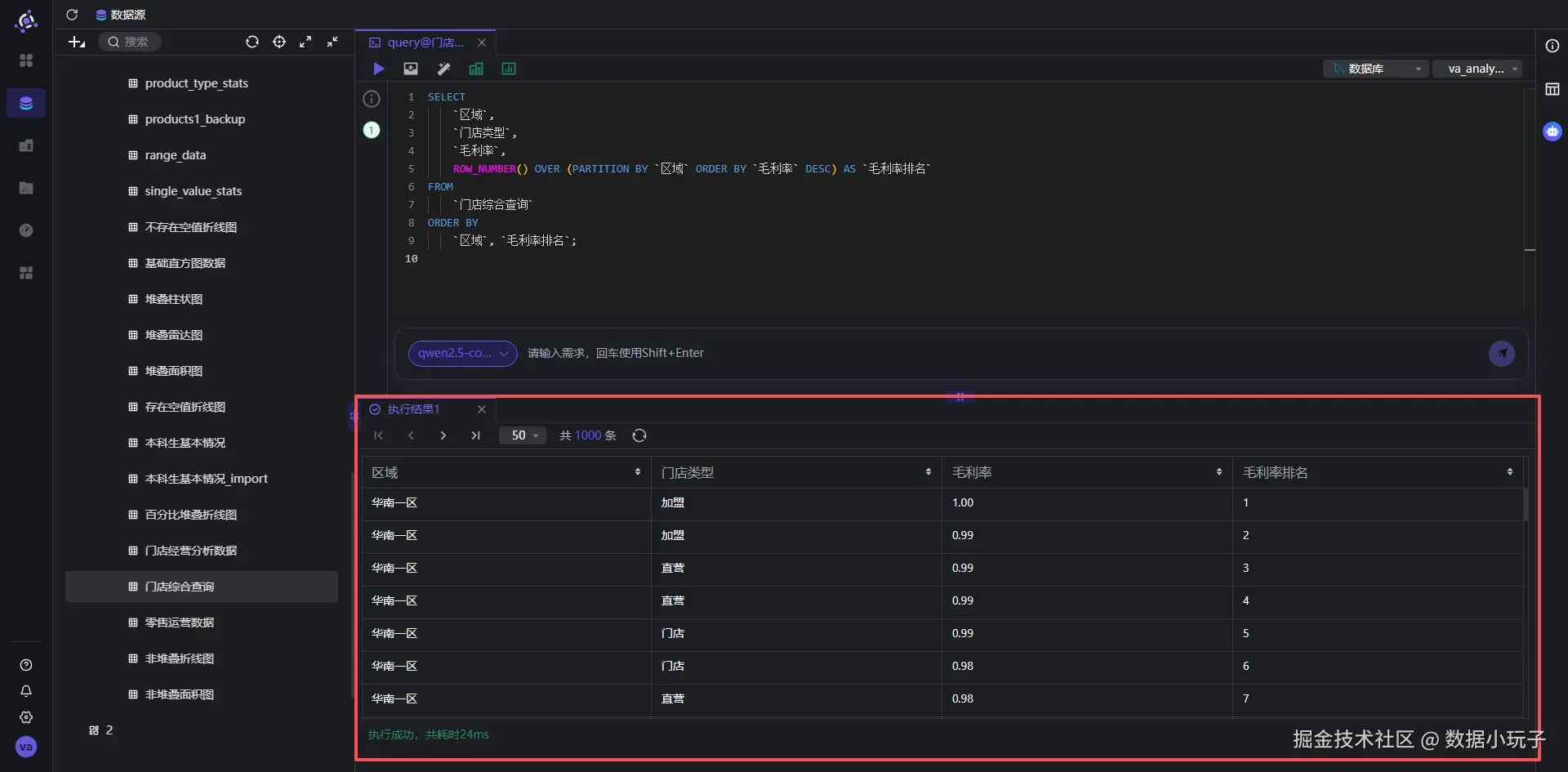
Task: Click the va user avatar
Action: (x=26, y=747)
